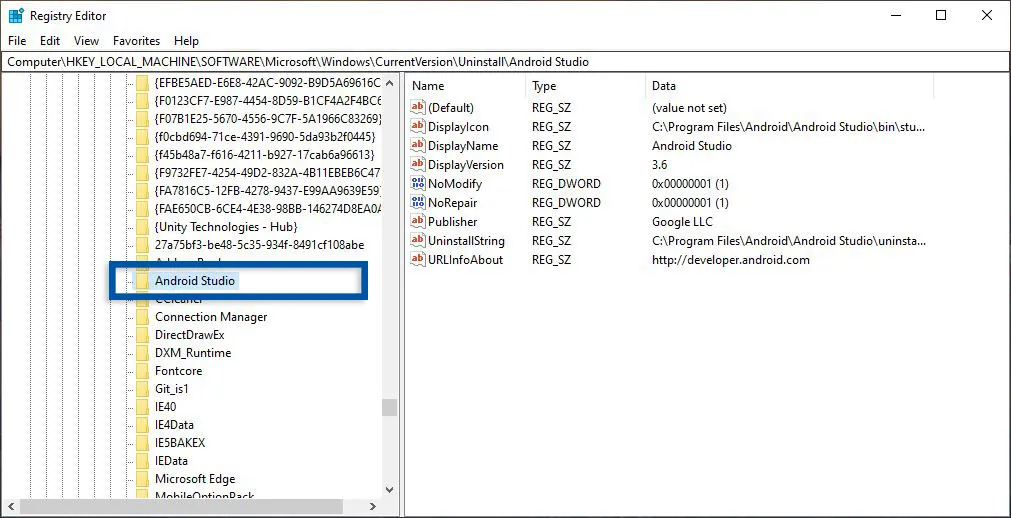This screenshot has height=518, width=1011.
Task: Click the UninstallString value label
Action: [466, 241]
